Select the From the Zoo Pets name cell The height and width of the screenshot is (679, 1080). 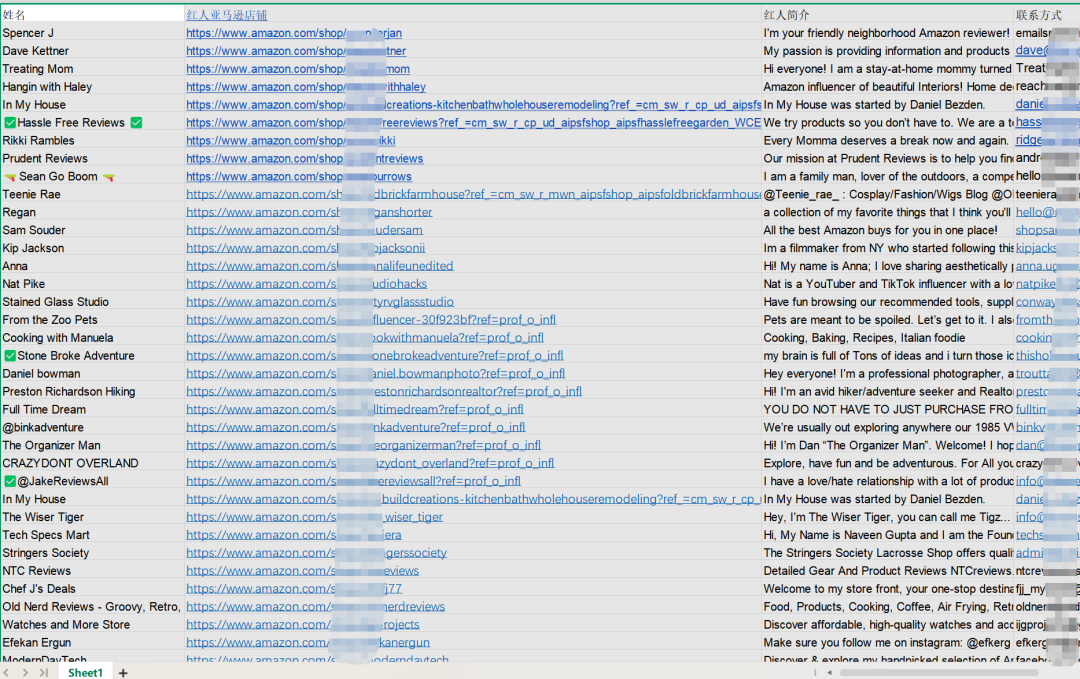[92, 320]
